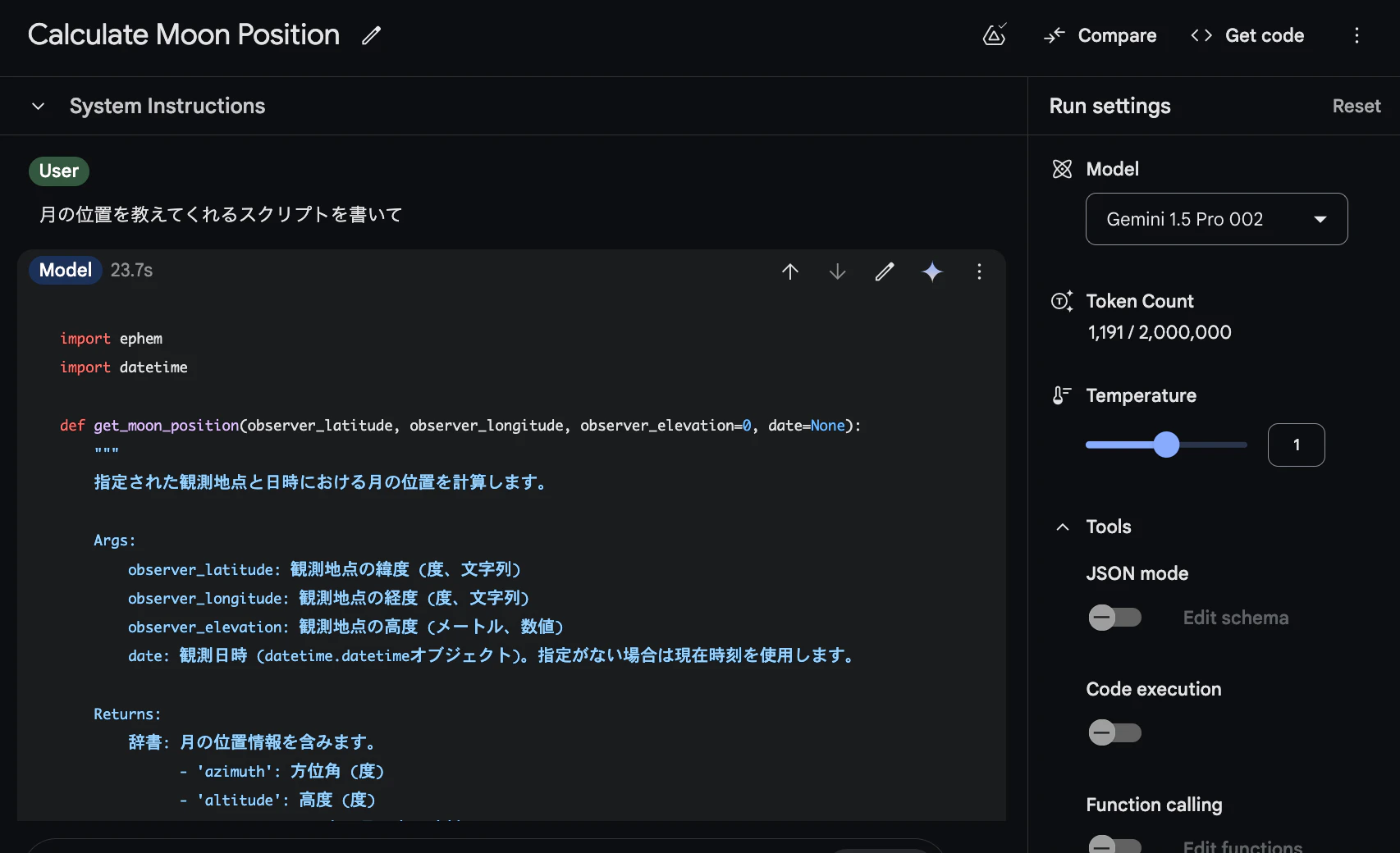Click the Temperature thermometer icon
The width and height of the screenshot is (1400, 853).
[1062, 395]
